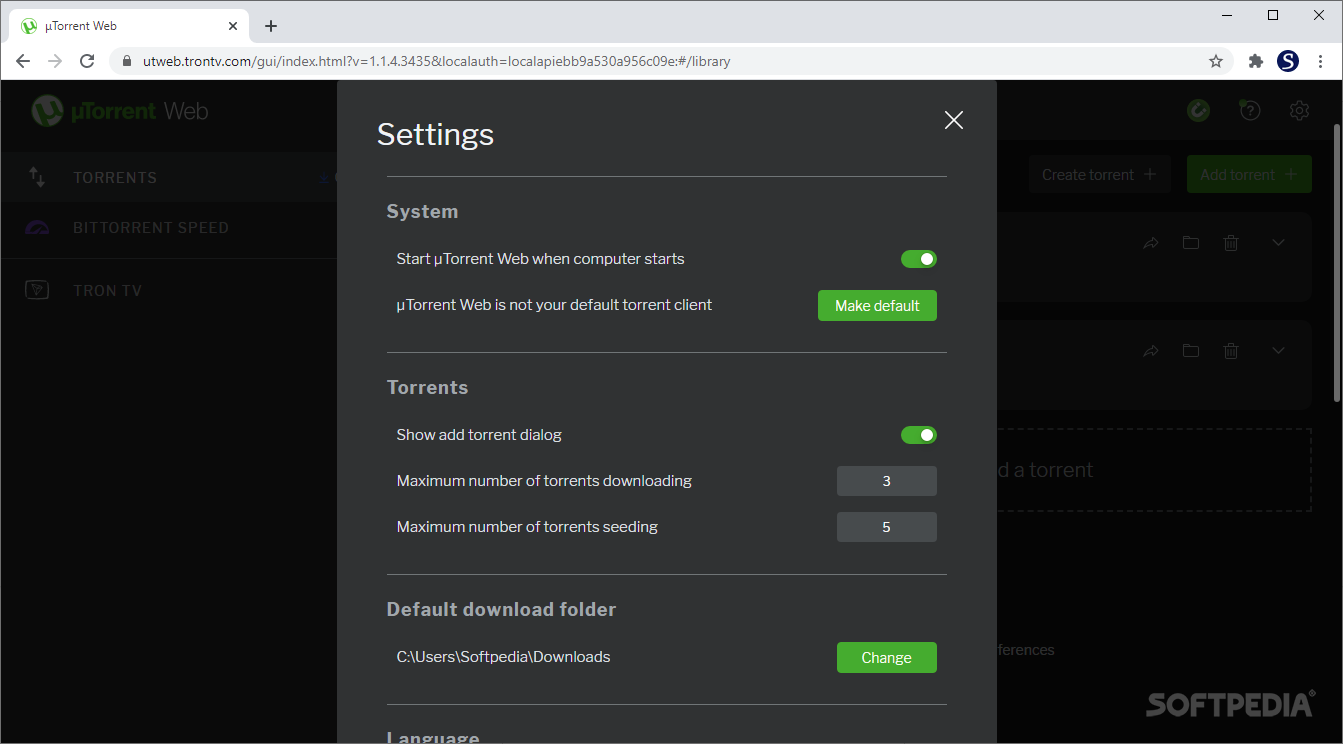This screenshot has width=1343, height=744.
Task: Open the Chrome profile avatar
Action: [1288, 61]
